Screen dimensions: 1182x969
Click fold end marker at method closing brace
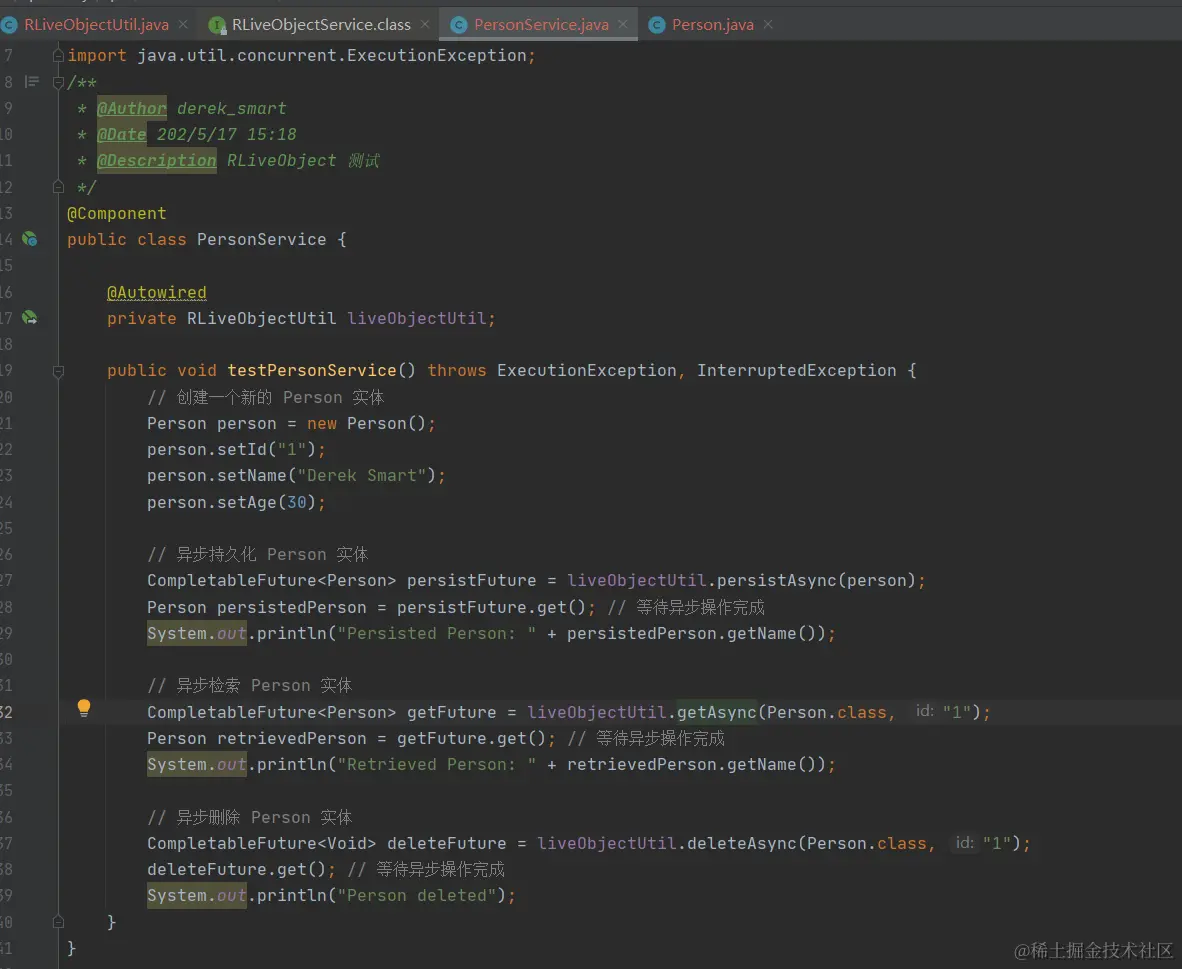58,921
